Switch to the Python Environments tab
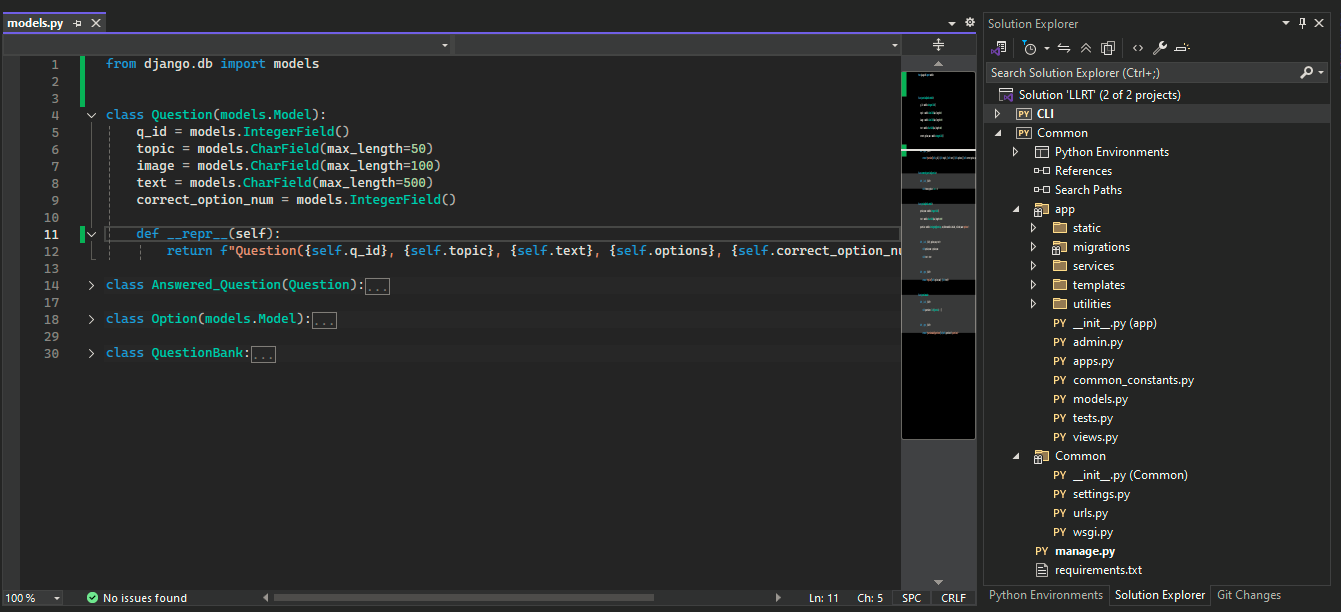Viewport: 1341px width, 612px height. pos(1045,595)
